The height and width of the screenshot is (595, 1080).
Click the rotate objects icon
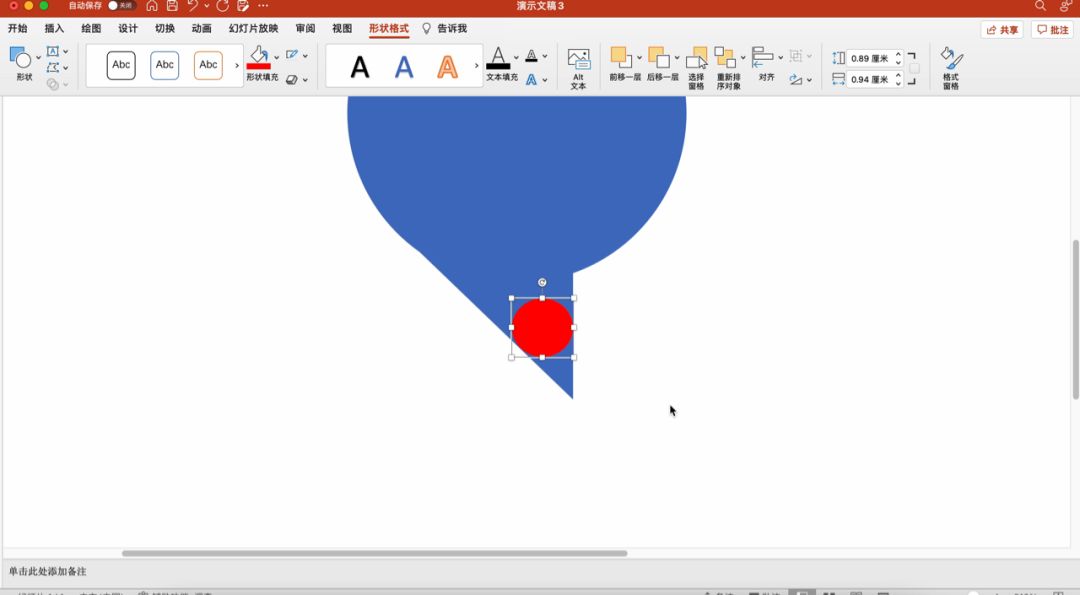(796, 79)
